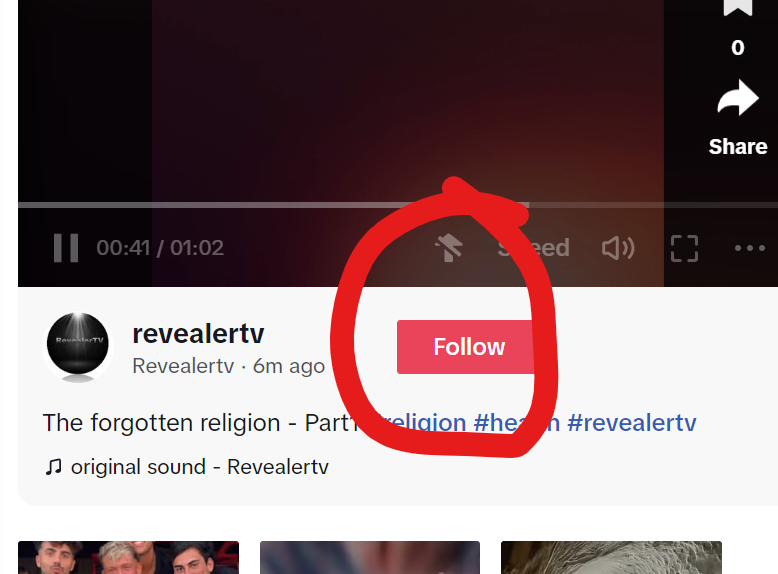Open the middle recommended video thumbnail
Screen dimensions: 778x574
[370, 558]
